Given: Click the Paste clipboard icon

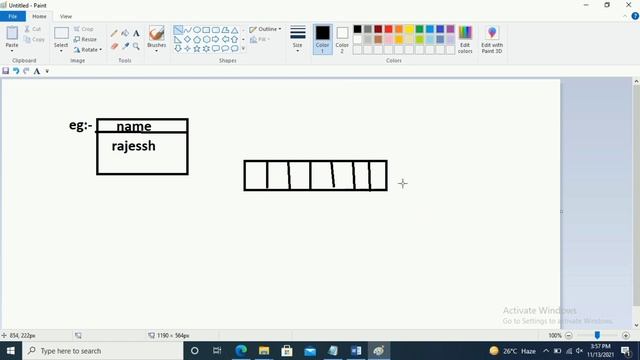Looking at the screenshot, I should click(x=12, y=33).
